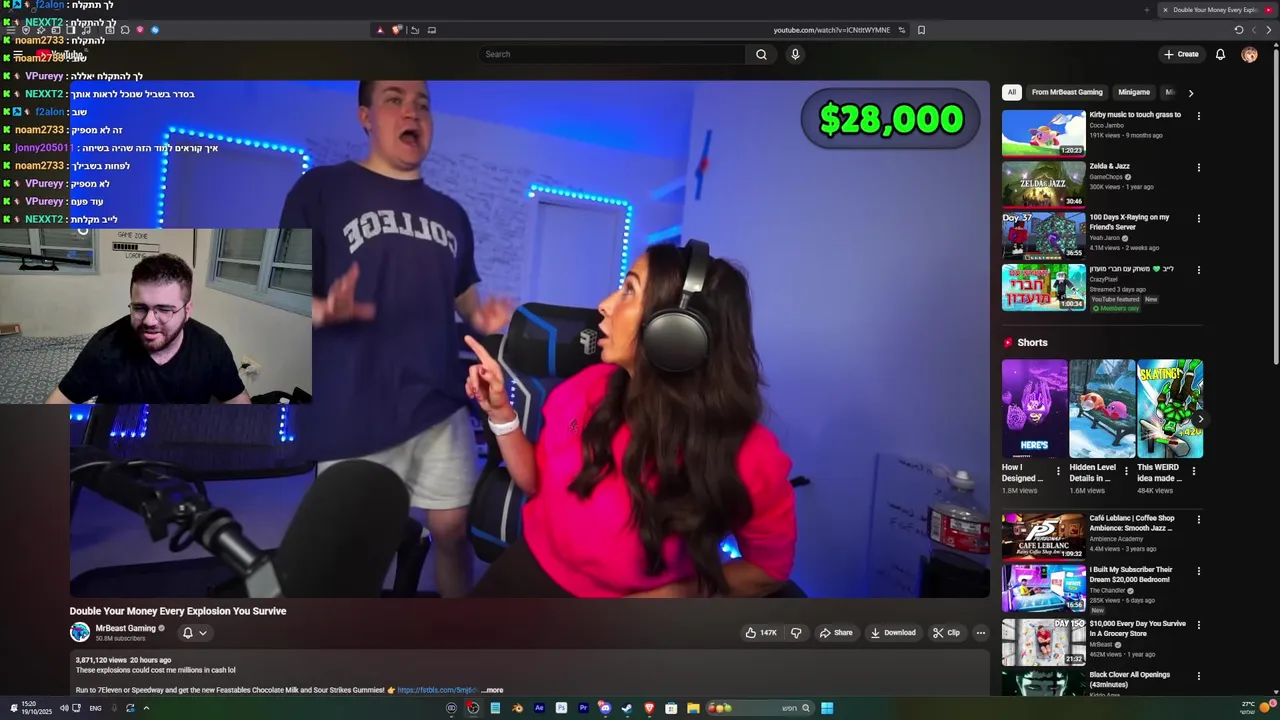Open 100 Days X-Raying video thumbnail
Screen dimensions: 1280x720
(x=1043, y=235)
